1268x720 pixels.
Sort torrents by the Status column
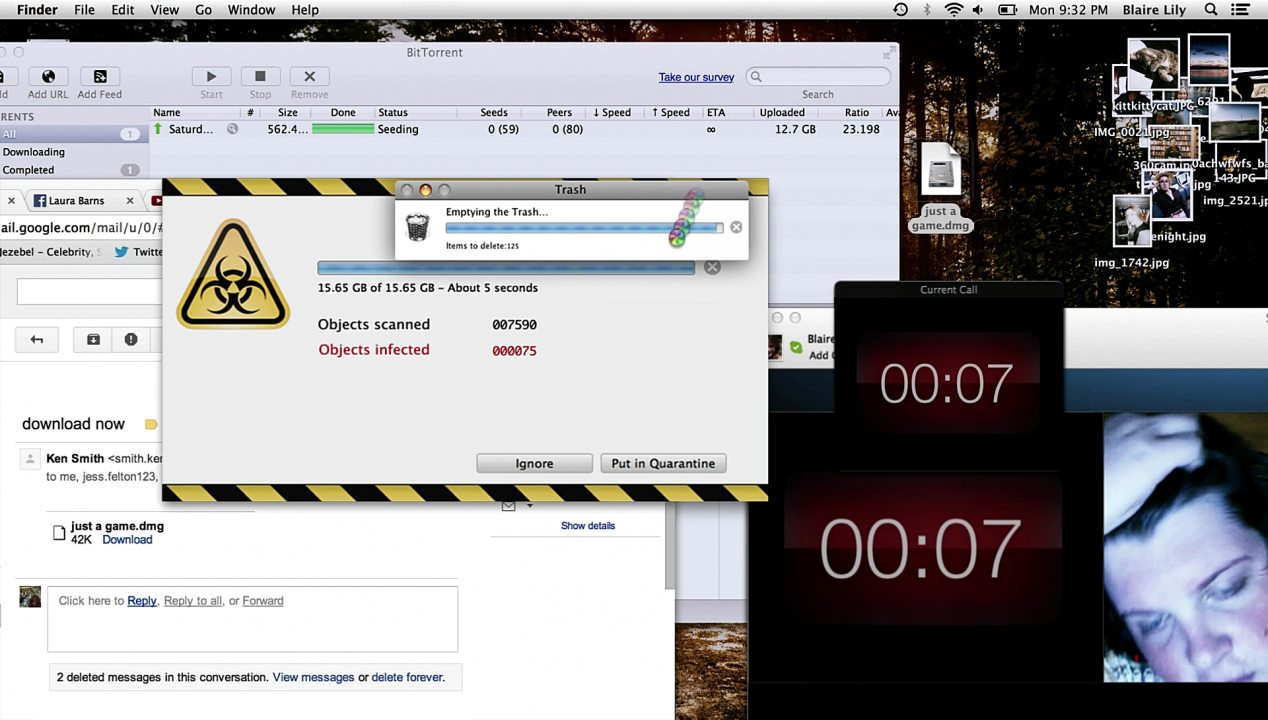tap(392, 113)
